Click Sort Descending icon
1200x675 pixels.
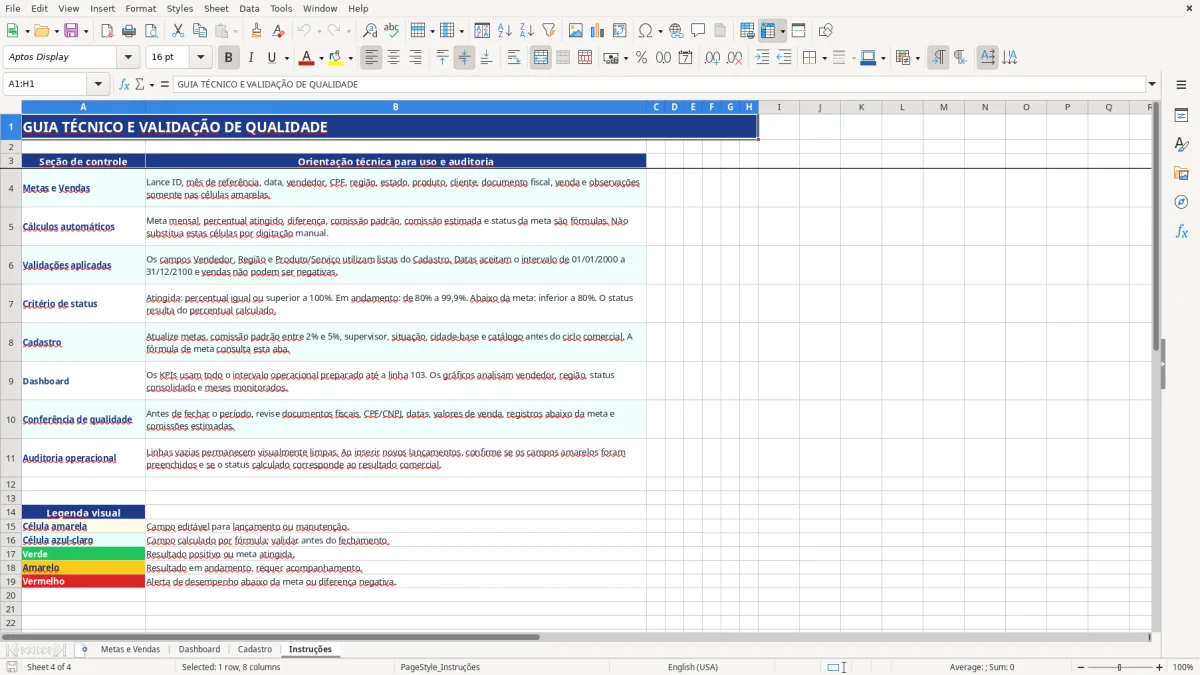point(527,31)
